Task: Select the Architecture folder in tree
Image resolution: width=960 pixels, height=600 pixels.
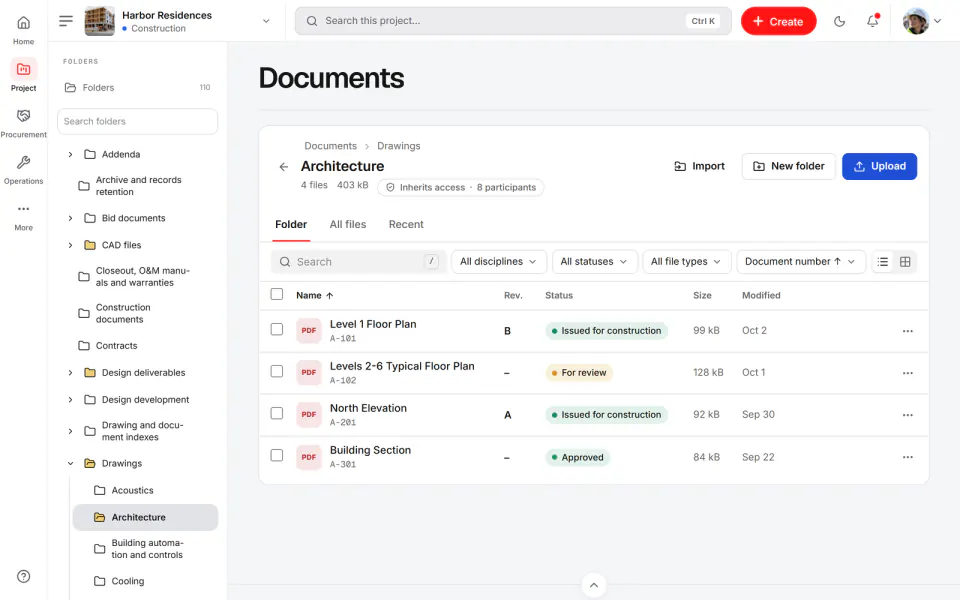Action: (x=145, y=517)
